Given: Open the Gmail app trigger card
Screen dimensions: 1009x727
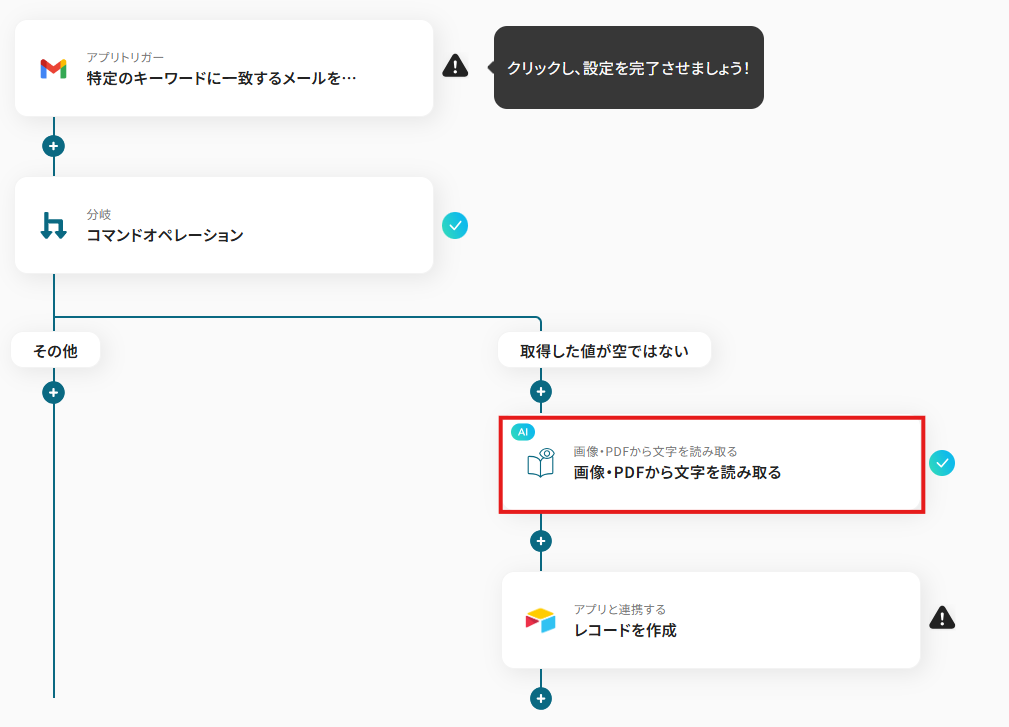Looking at the screenshot, I should 224,68.
